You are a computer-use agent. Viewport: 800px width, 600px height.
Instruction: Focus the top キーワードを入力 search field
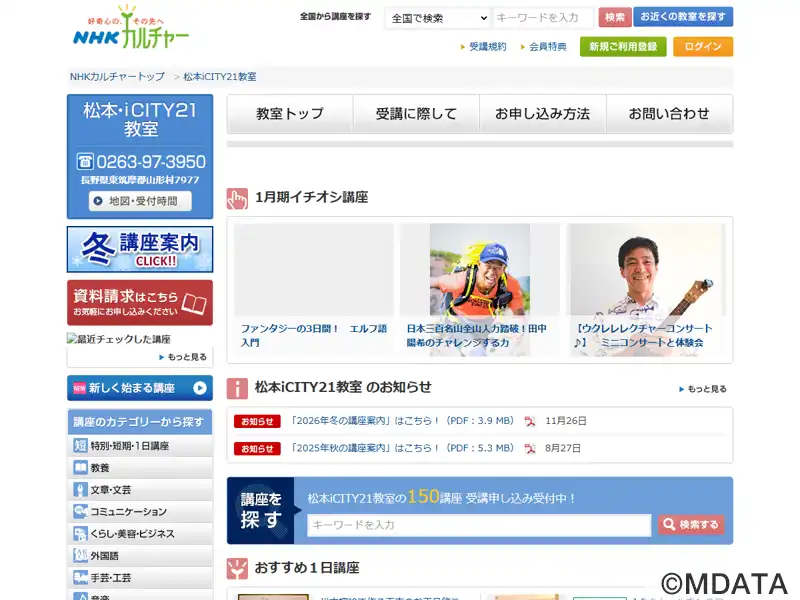pos(543,18)
